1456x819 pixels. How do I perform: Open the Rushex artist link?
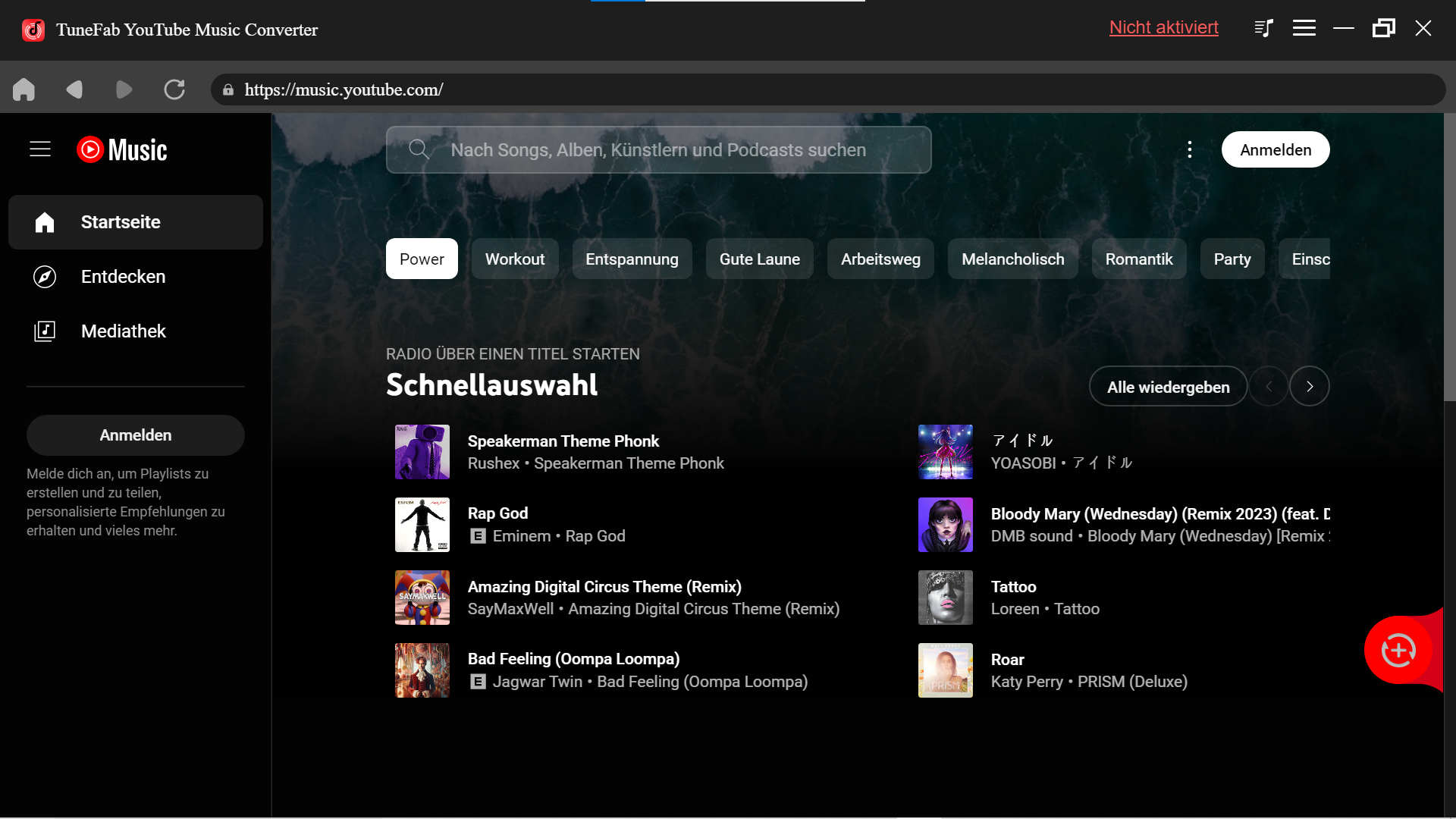pyautogui.click(x=494, y=463)
